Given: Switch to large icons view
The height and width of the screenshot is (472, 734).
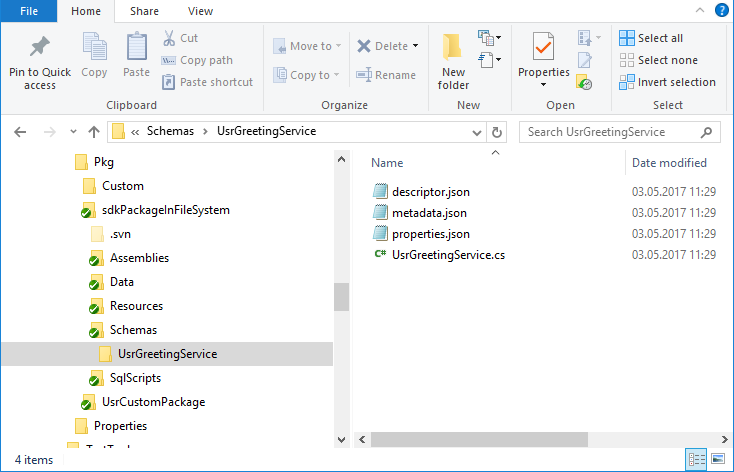Looking at the screenshot, I should tap(717, 459).
